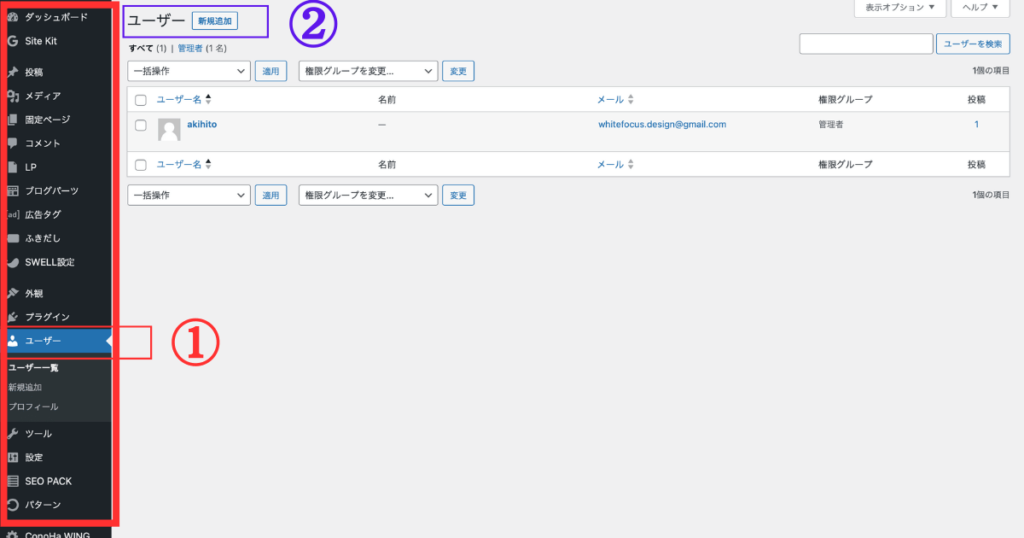The image size is (1024, 538).
Task: Sort by ユーザー名 arrows in the table header
Action: [x=208, y=99]
